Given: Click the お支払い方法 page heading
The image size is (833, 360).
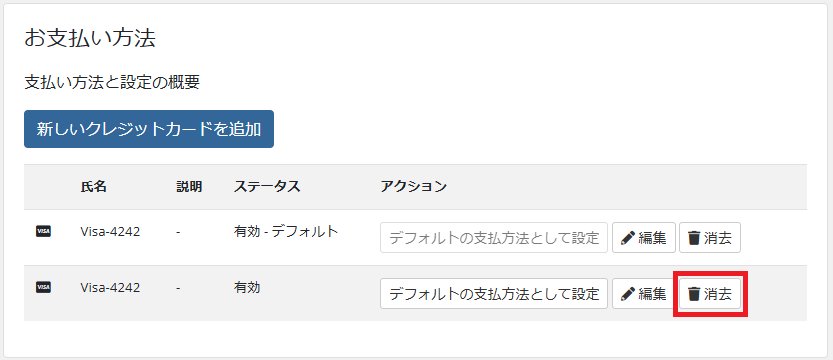Looking at the screenshot, I should coord(90,39).
